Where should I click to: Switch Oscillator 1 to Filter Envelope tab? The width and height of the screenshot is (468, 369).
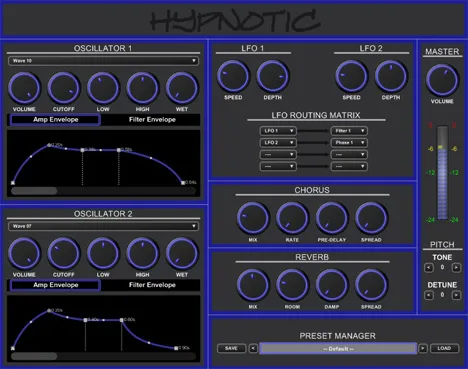coord(152,120)
